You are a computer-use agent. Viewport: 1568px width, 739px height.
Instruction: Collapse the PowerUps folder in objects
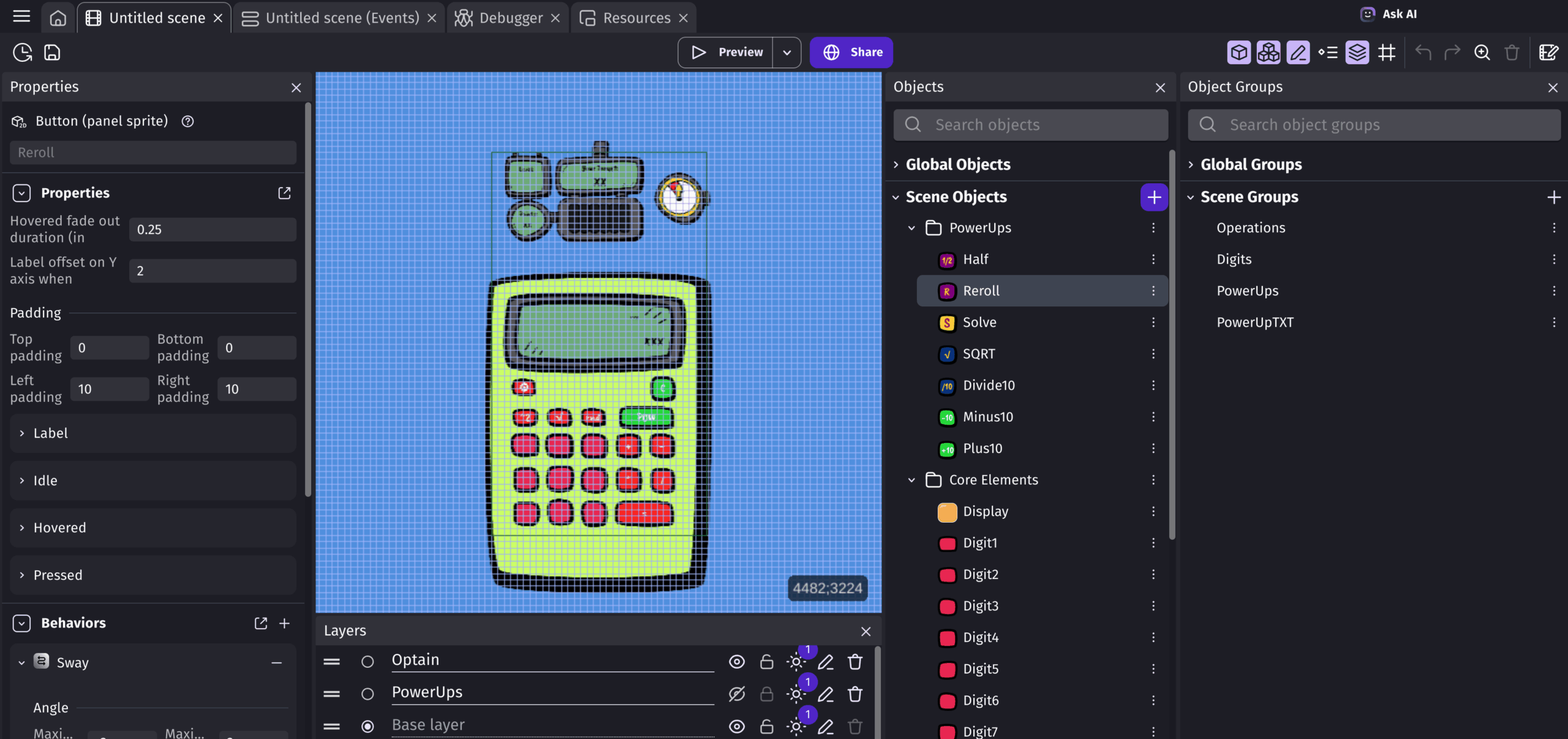click(911, 228)
